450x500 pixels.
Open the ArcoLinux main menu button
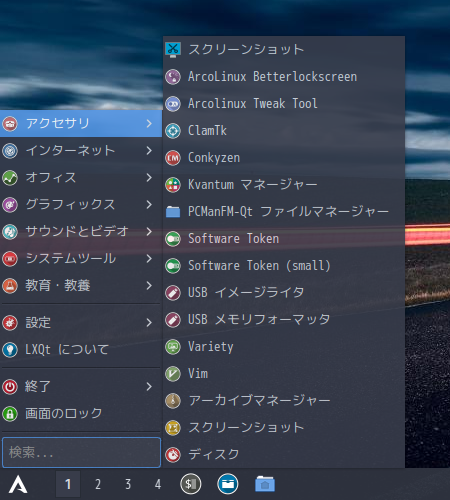18,484
